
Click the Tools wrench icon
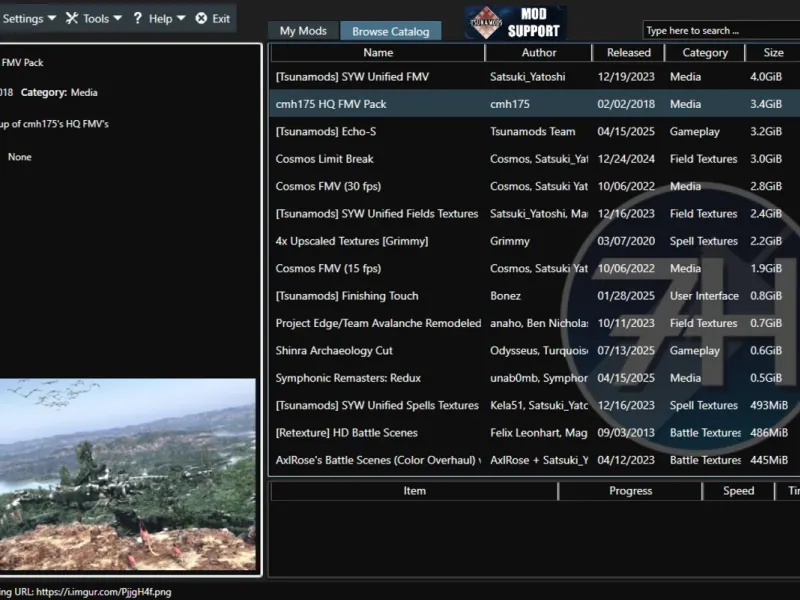click(x=72, y=18)
